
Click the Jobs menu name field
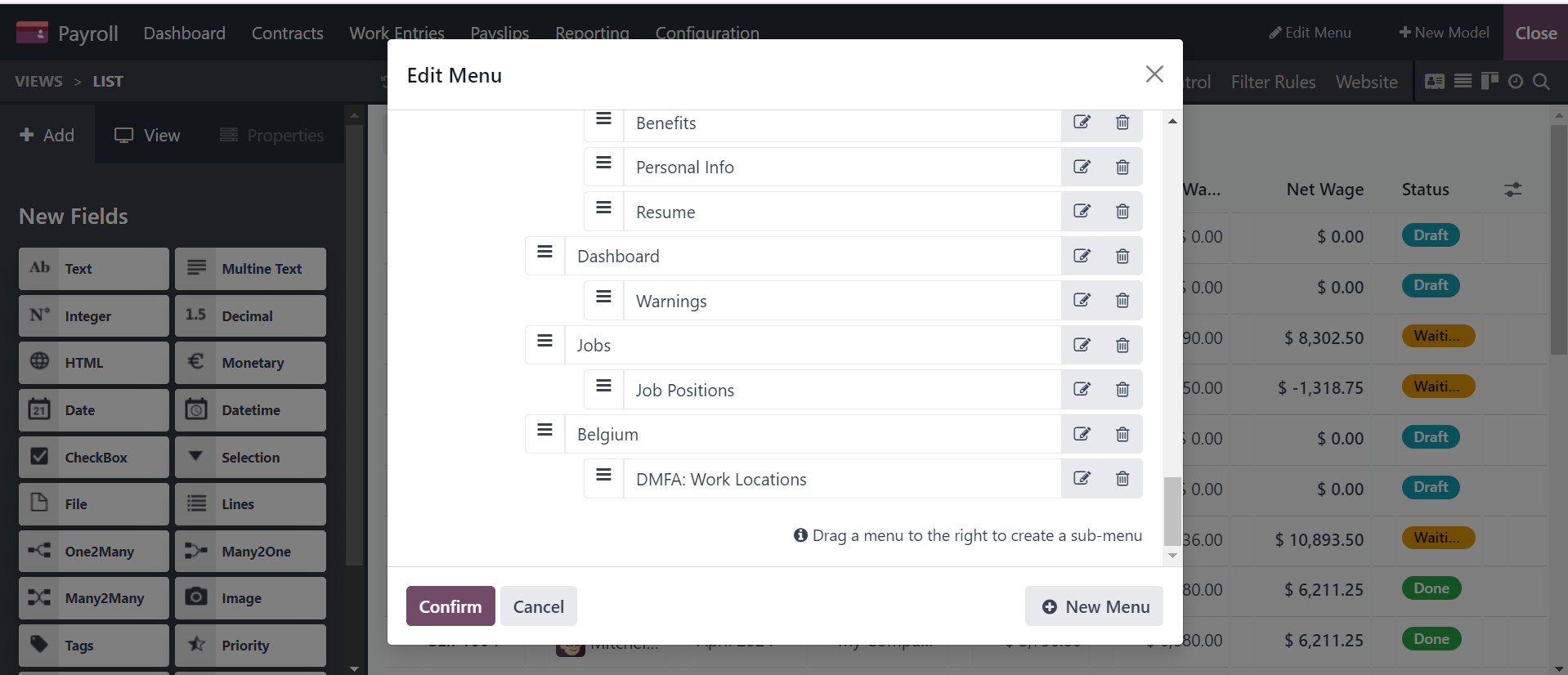(813, 345)
